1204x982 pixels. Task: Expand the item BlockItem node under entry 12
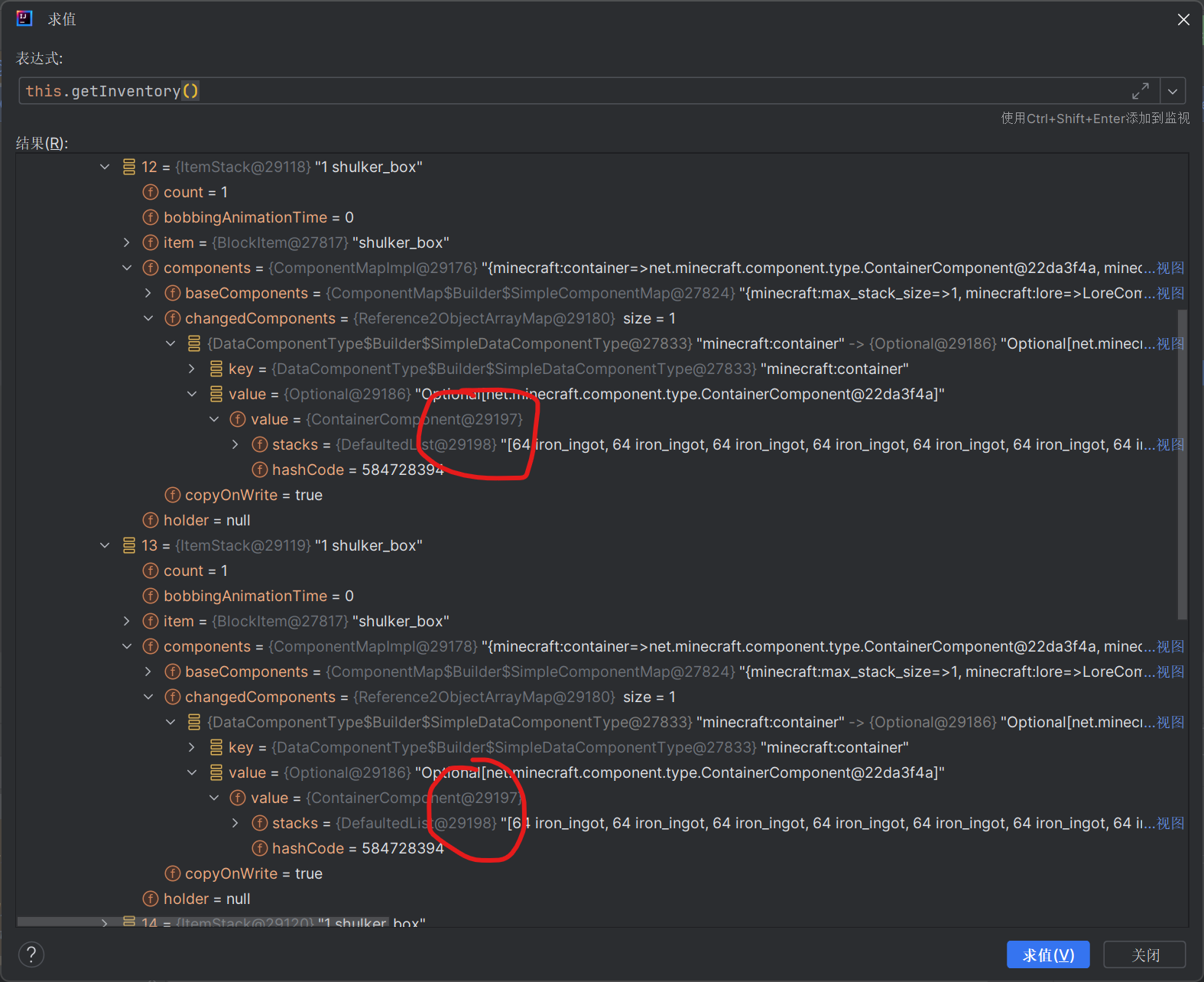127,242
